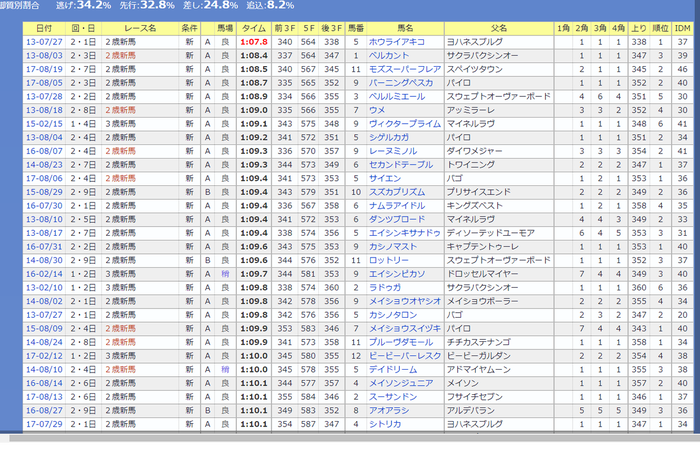Open horse link スズカプリズム

tap(396, 192)
